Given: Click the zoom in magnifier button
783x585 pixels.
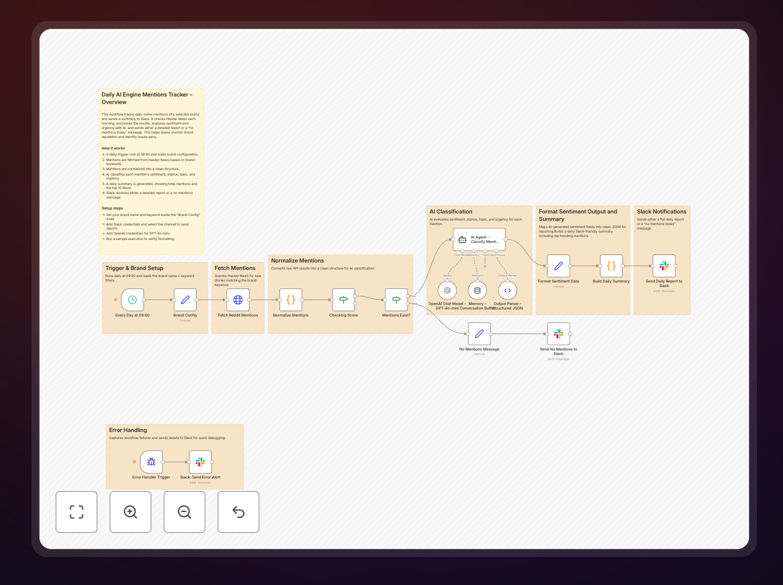Looking at the screenshot, I should point(130,512).
